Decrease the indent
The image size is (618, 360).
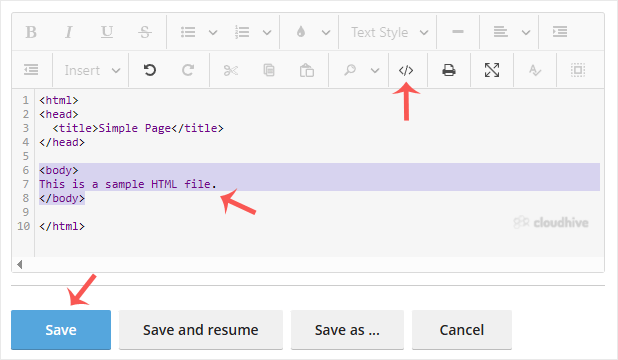(x=31, y=71)
